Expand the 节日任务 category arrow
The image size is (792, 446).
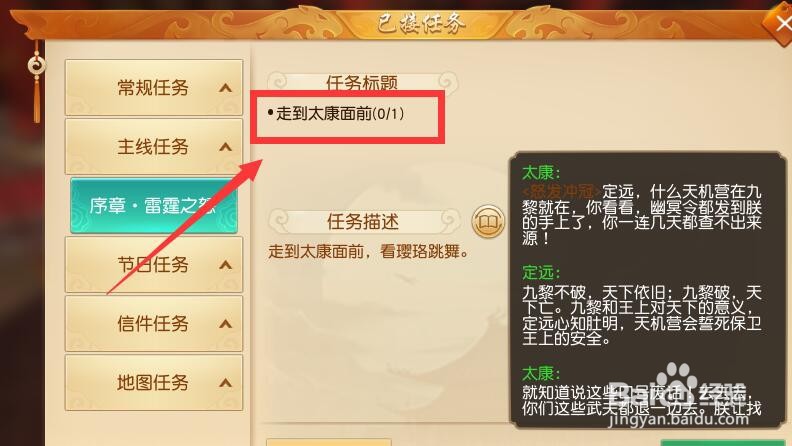(225, 265)
